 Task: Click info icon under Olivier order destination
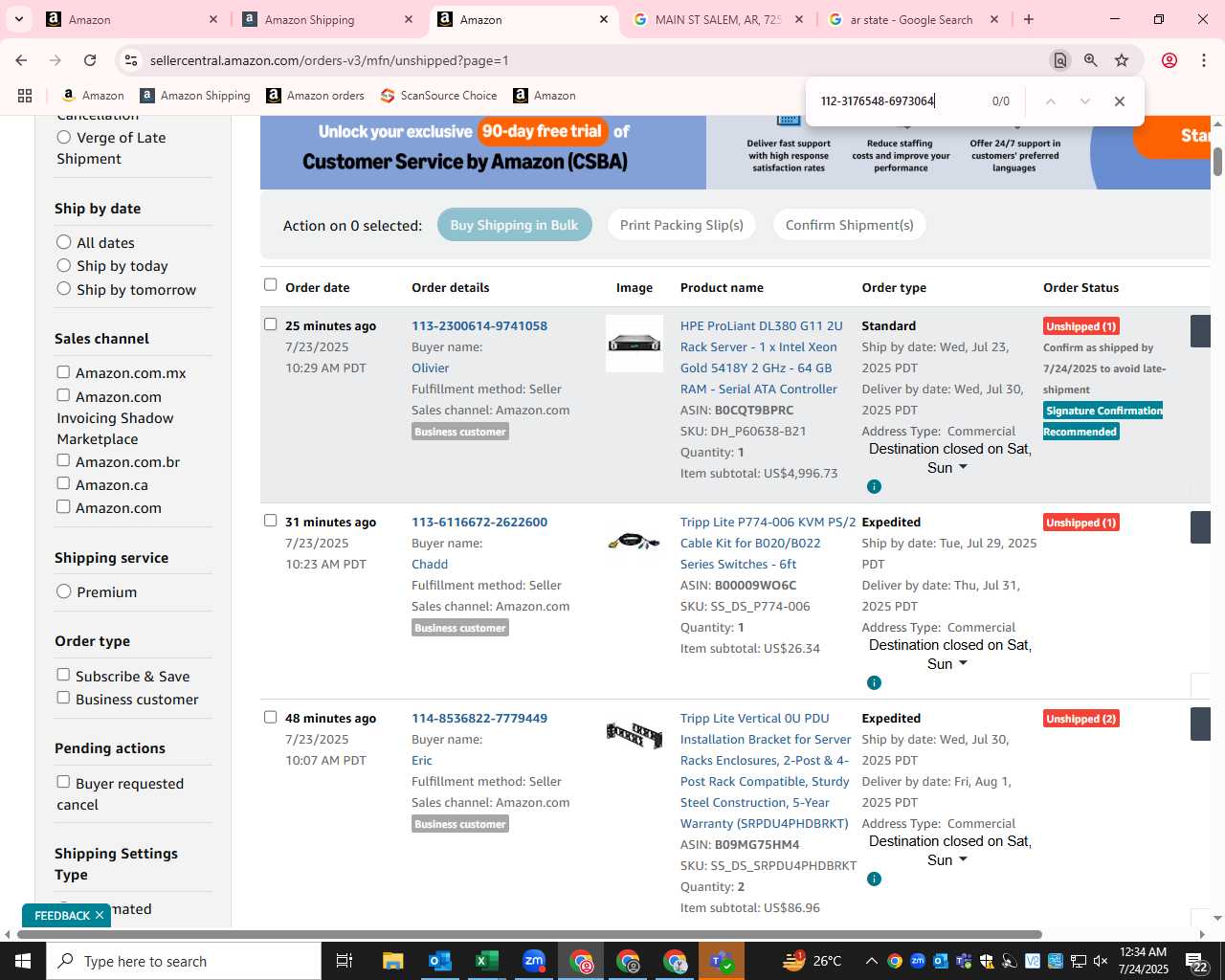874,486
